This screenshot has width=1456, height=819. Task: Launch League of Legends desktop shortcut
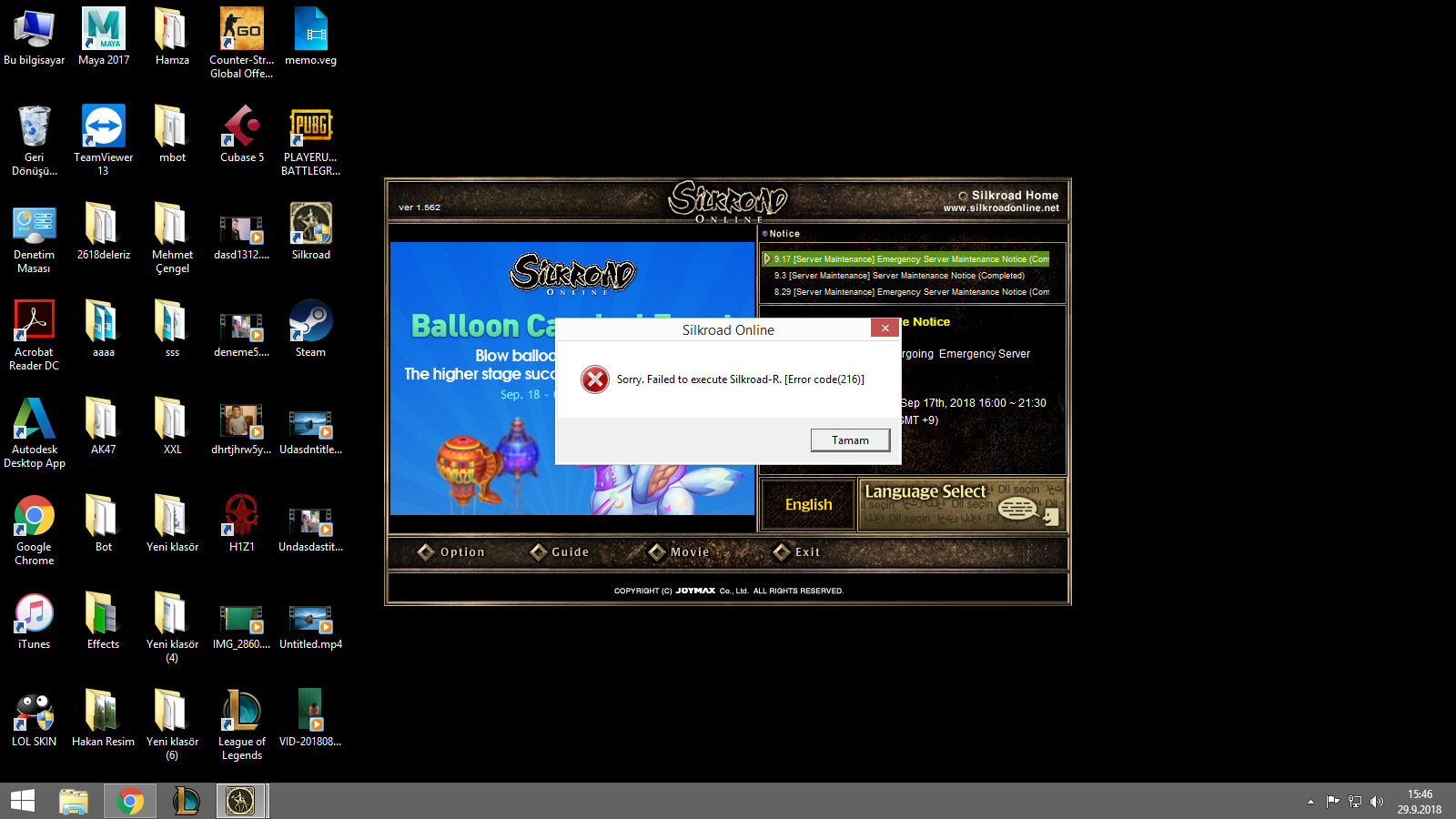241,724
